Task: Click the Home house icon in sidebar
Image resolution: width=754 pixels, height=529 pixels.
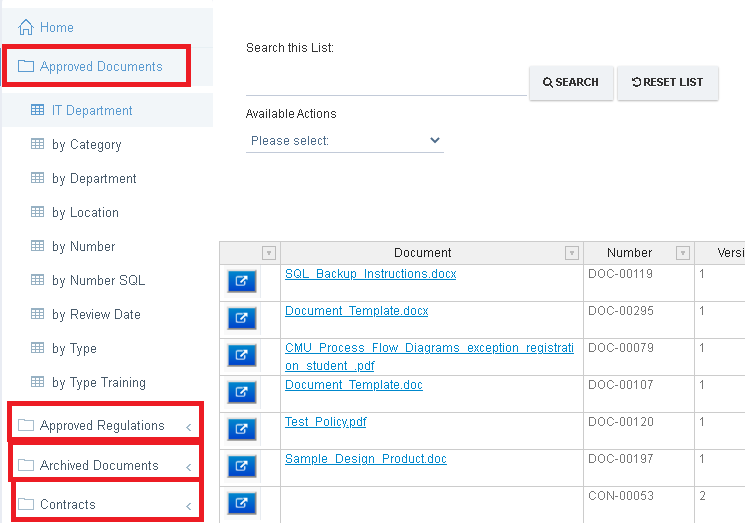Action: [26, 27]
